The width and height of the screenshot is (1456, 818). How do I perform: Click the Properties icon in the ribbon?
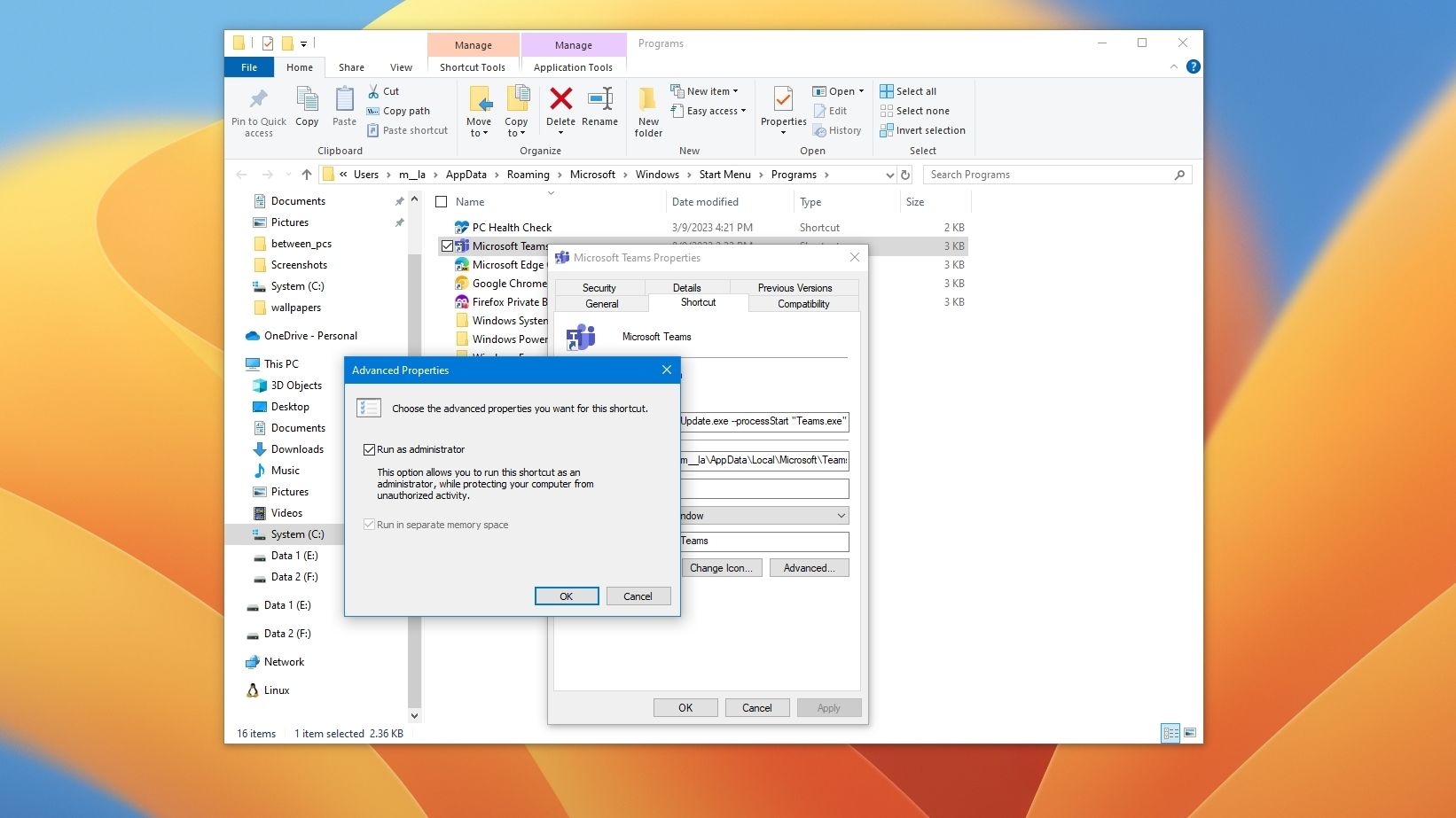click(783, 99)
